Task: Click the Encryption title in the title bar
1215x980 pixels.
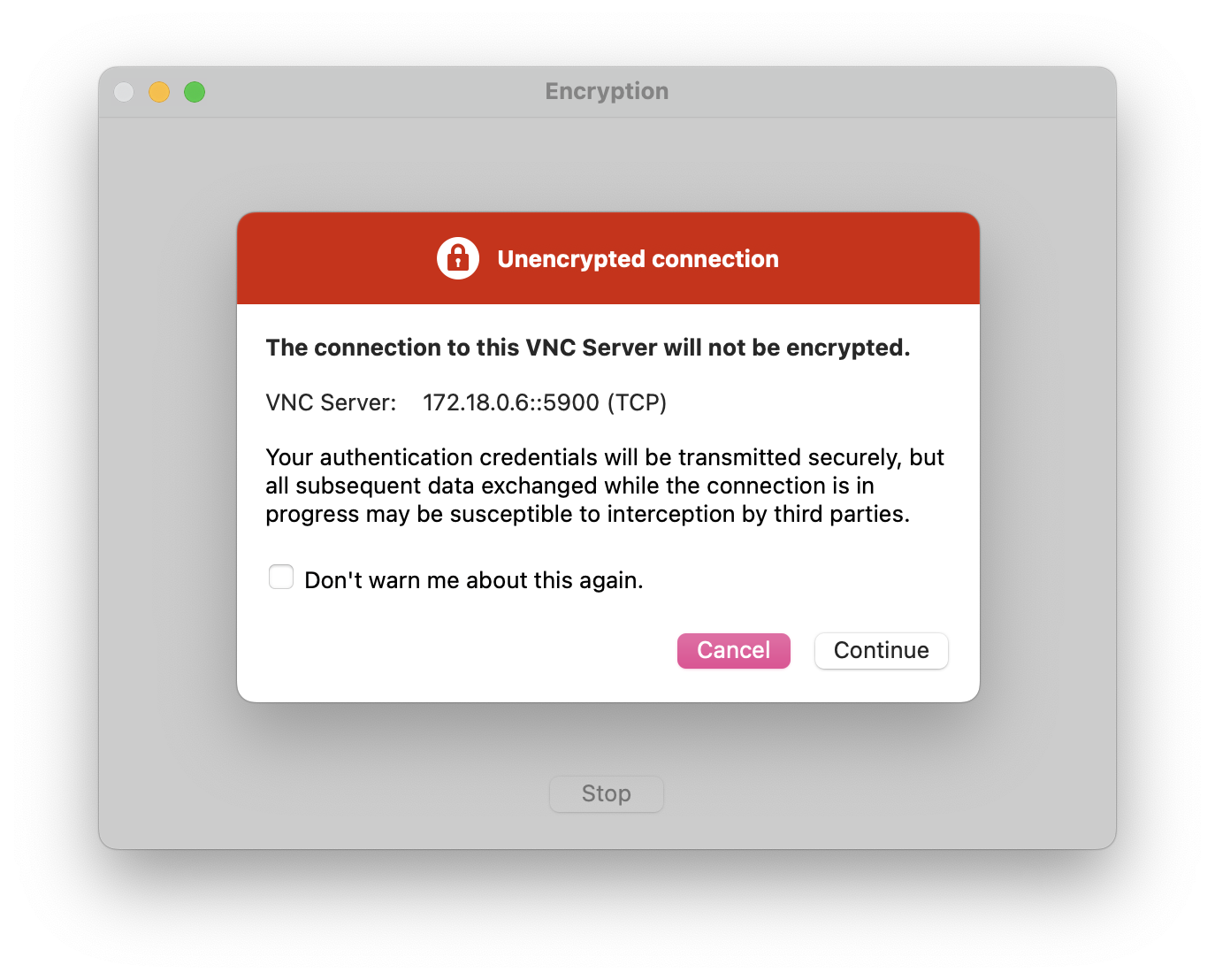Action: pos(606,91)
